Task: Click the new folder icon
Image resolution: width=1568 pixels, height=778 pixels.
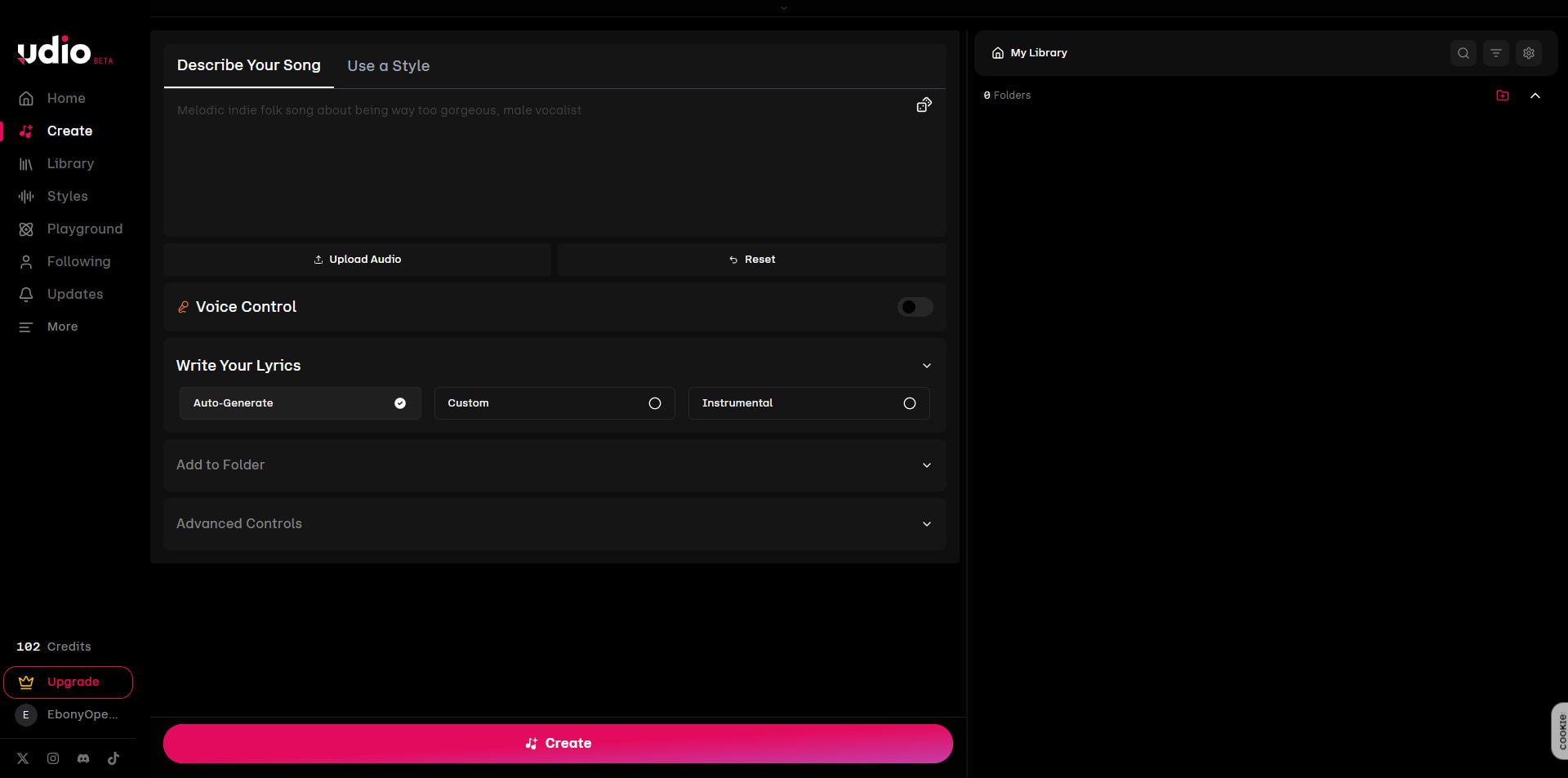Action: 1502,96
